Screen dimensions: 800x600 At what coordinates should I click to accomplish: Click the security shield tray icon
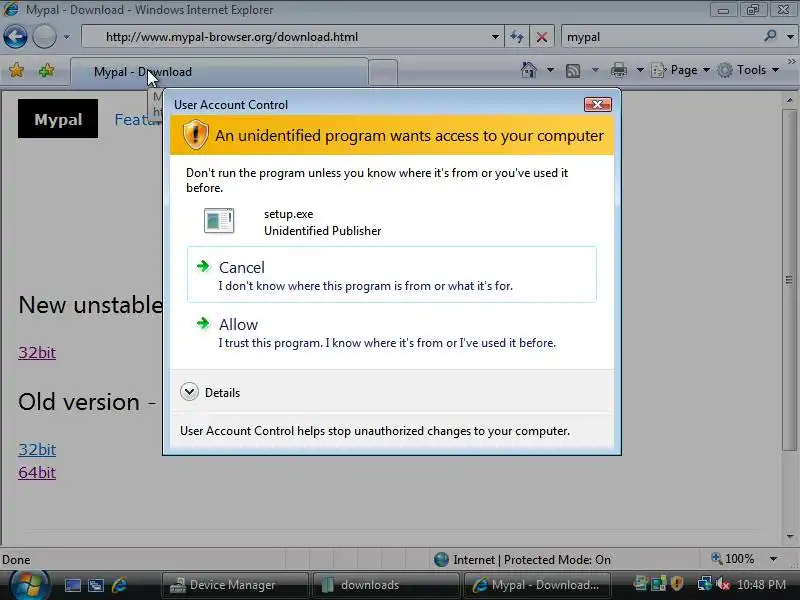click(677, 583)
